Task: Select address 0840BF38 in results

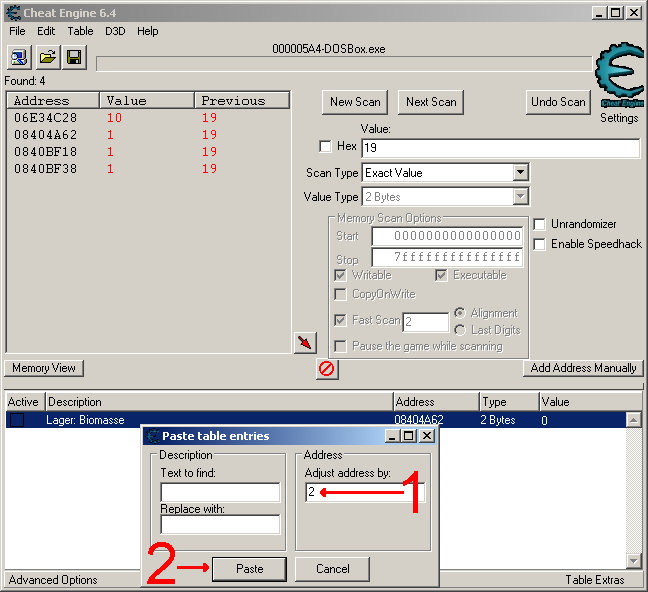Action: (x=45, y=169)
